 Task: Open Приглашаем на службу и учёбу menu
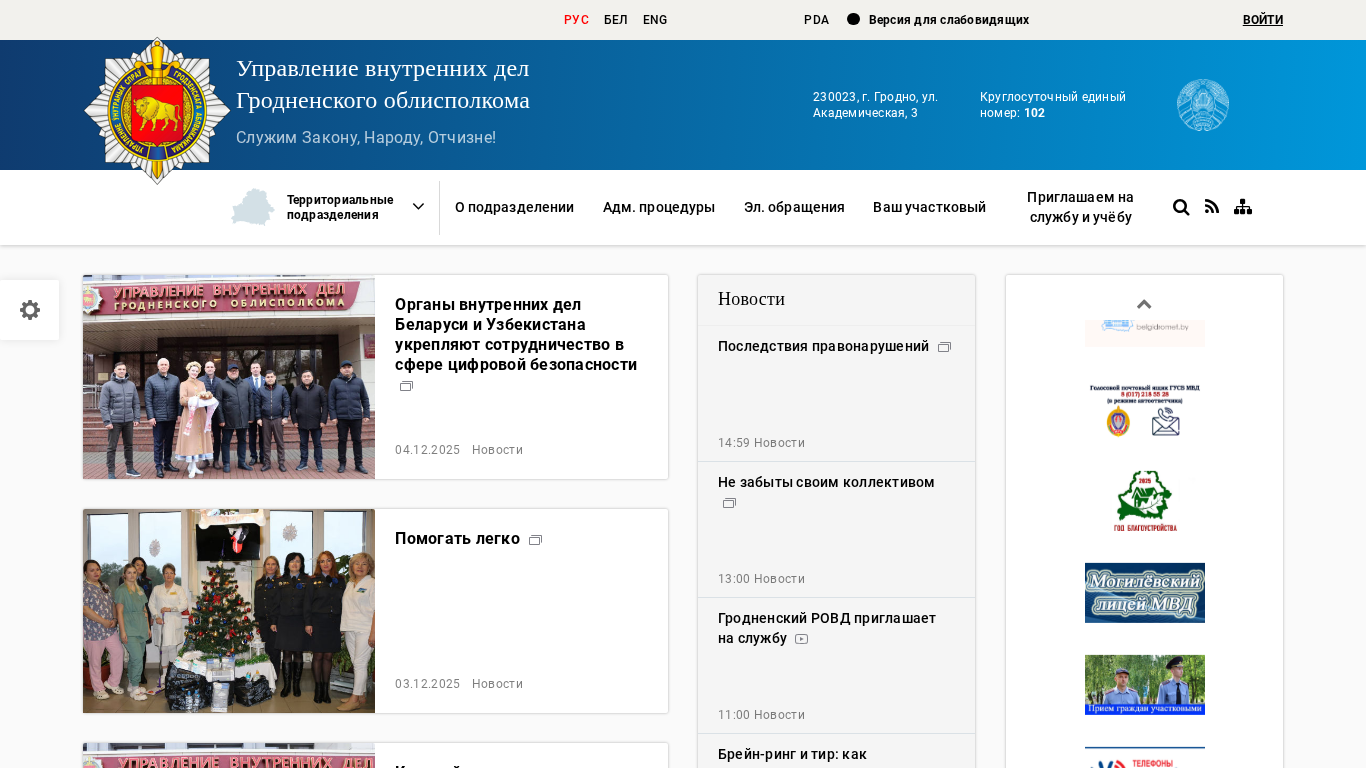[x=1080, y=207]
